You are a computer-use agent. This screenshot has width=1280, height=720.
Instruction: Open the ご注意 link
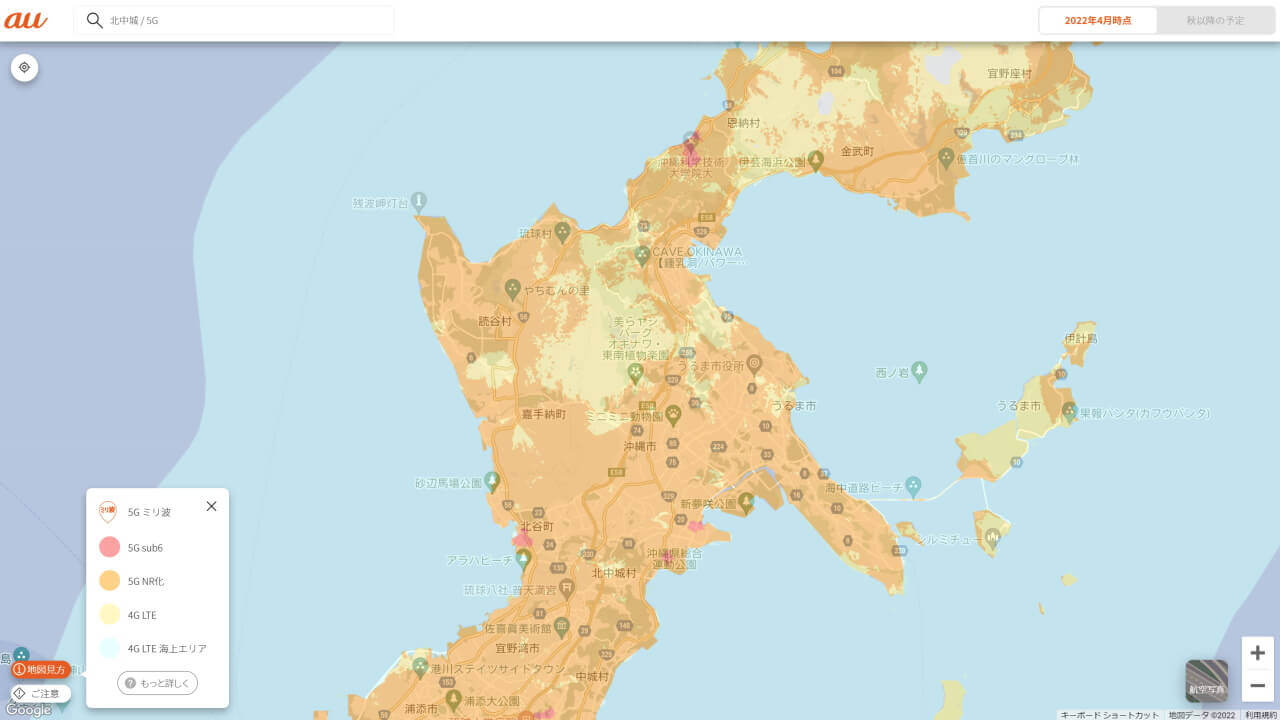click(x=38, y=692)
